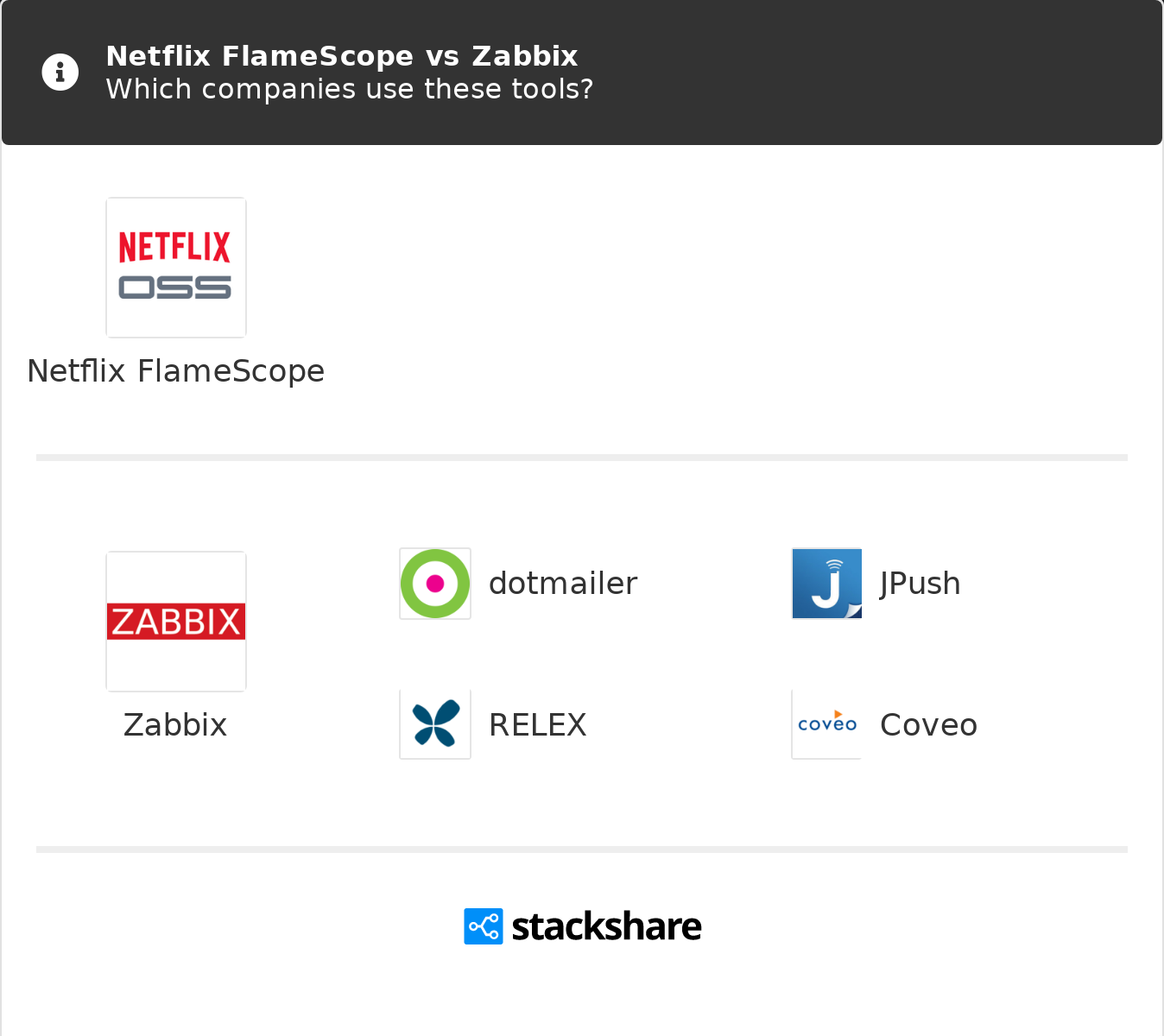The width and height of the screenshot is (1164, 1036).
Task: Select the JPush company name
Action: (x=920, y=584)
